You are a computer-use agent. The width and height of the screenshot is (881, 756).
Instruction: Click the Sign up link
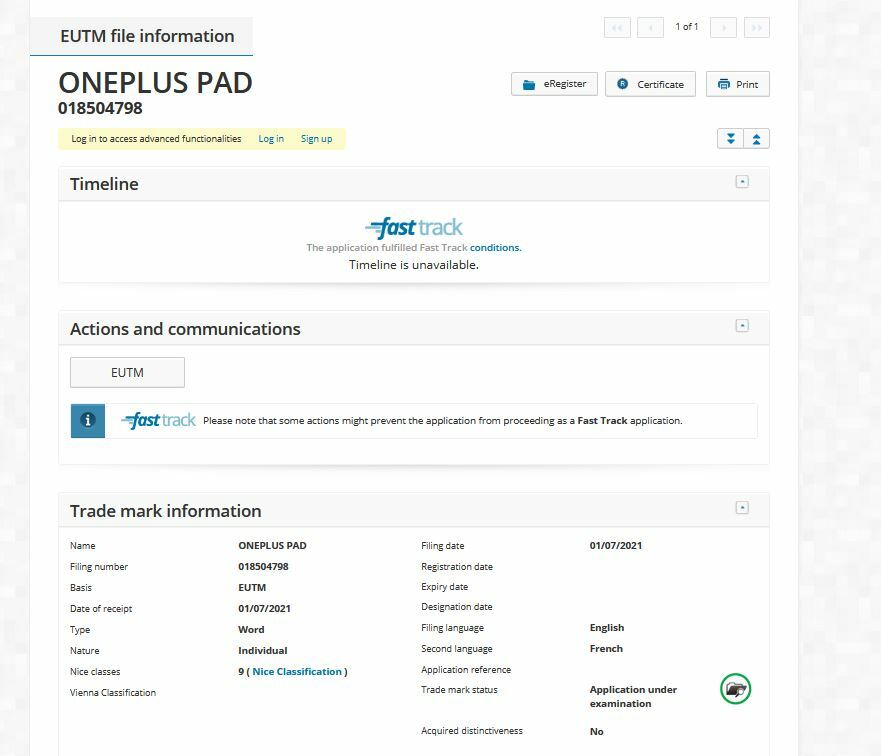click(x=316, y=139)
